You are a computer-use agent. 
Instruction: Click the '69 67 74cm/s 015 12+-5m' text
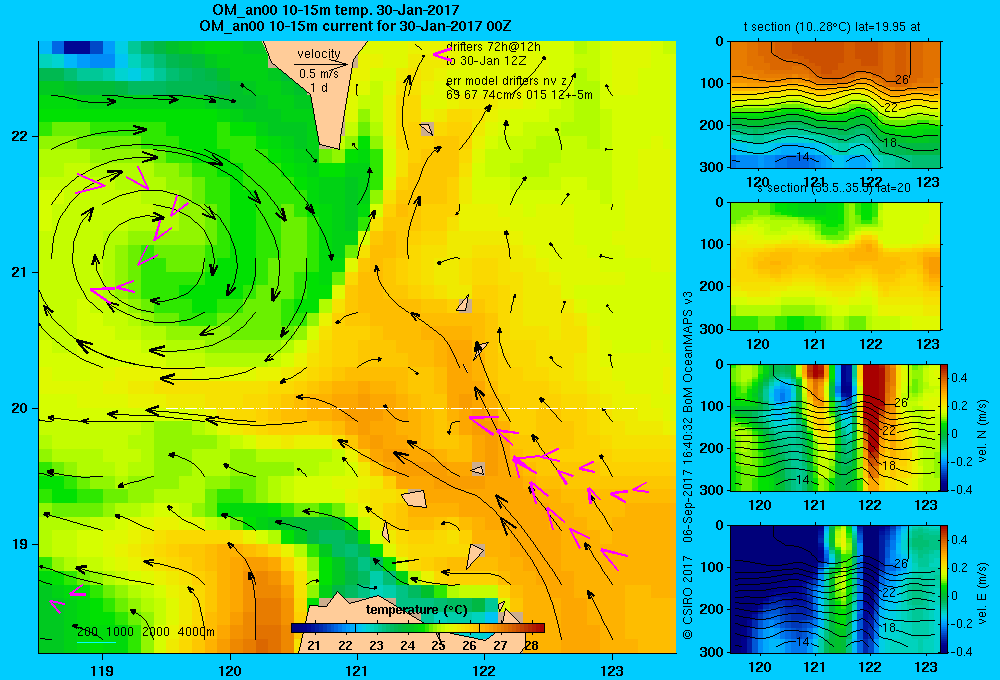(x=519, y=95)
